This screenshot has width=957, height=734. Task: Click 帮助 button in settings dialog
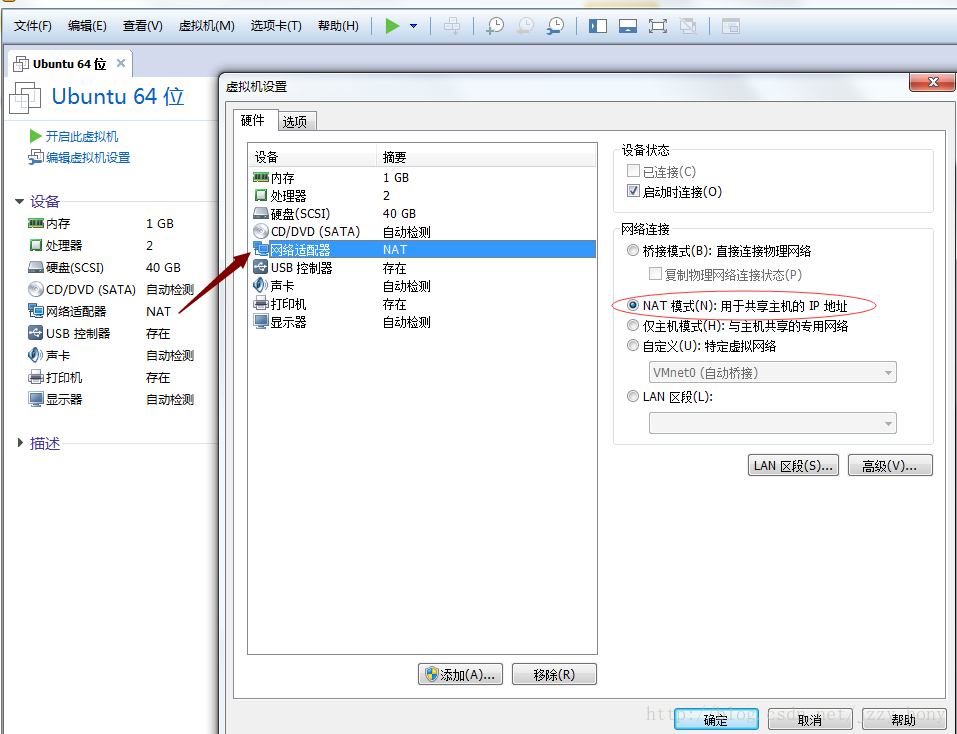point(903,720)
